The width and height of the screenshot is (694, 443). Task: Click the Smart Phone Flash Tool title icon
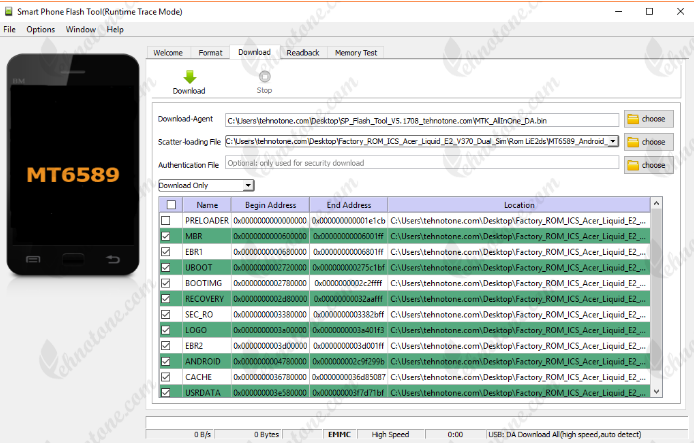[8, 10]
